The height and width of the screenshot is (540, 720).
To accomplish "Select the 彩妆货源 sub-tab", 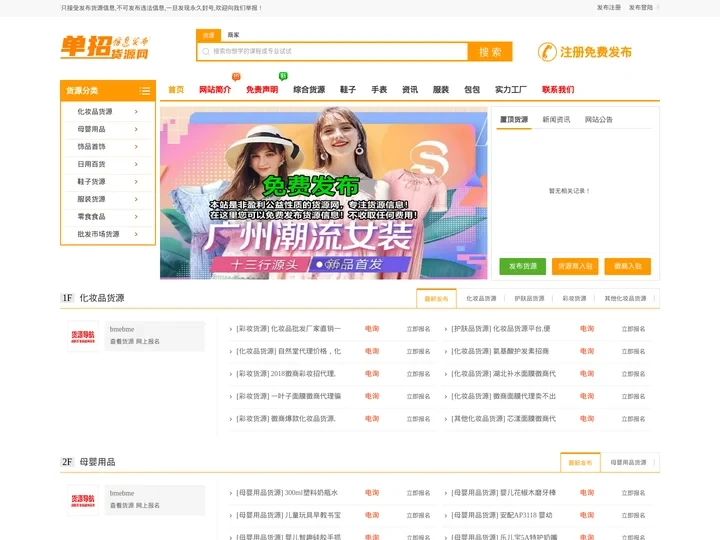I will click(x=574, y=298).
